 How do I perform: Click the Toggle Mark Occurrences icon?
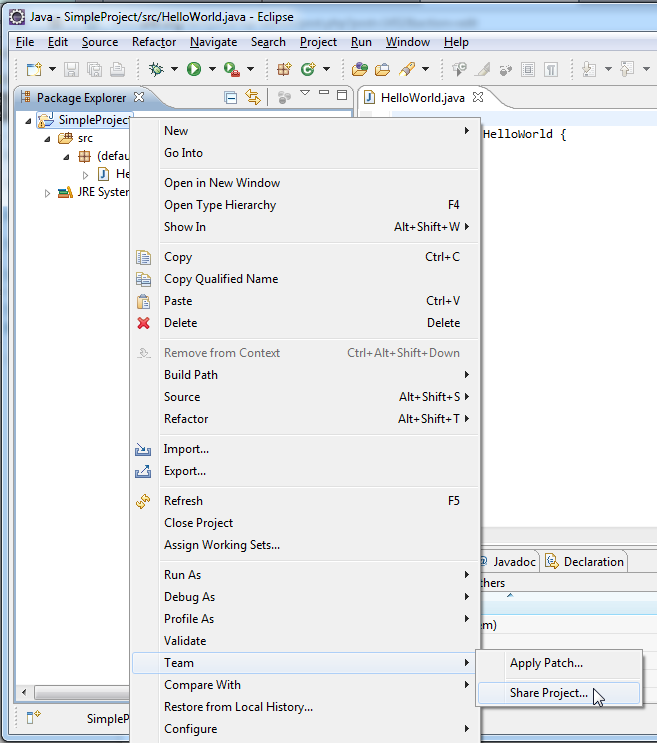[x=482, y=70]
